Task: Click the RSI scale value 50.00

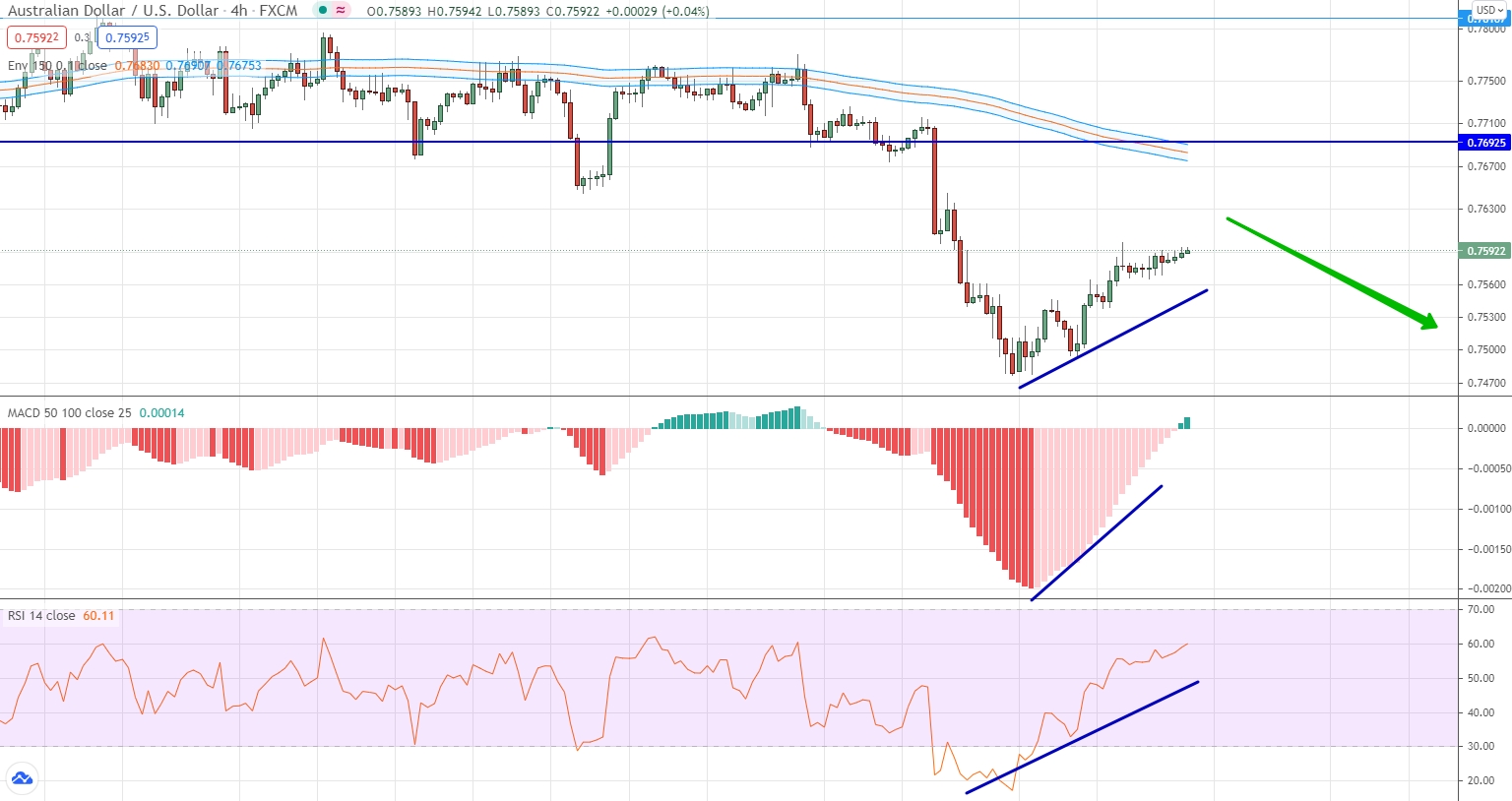Action: (1480, 678)
